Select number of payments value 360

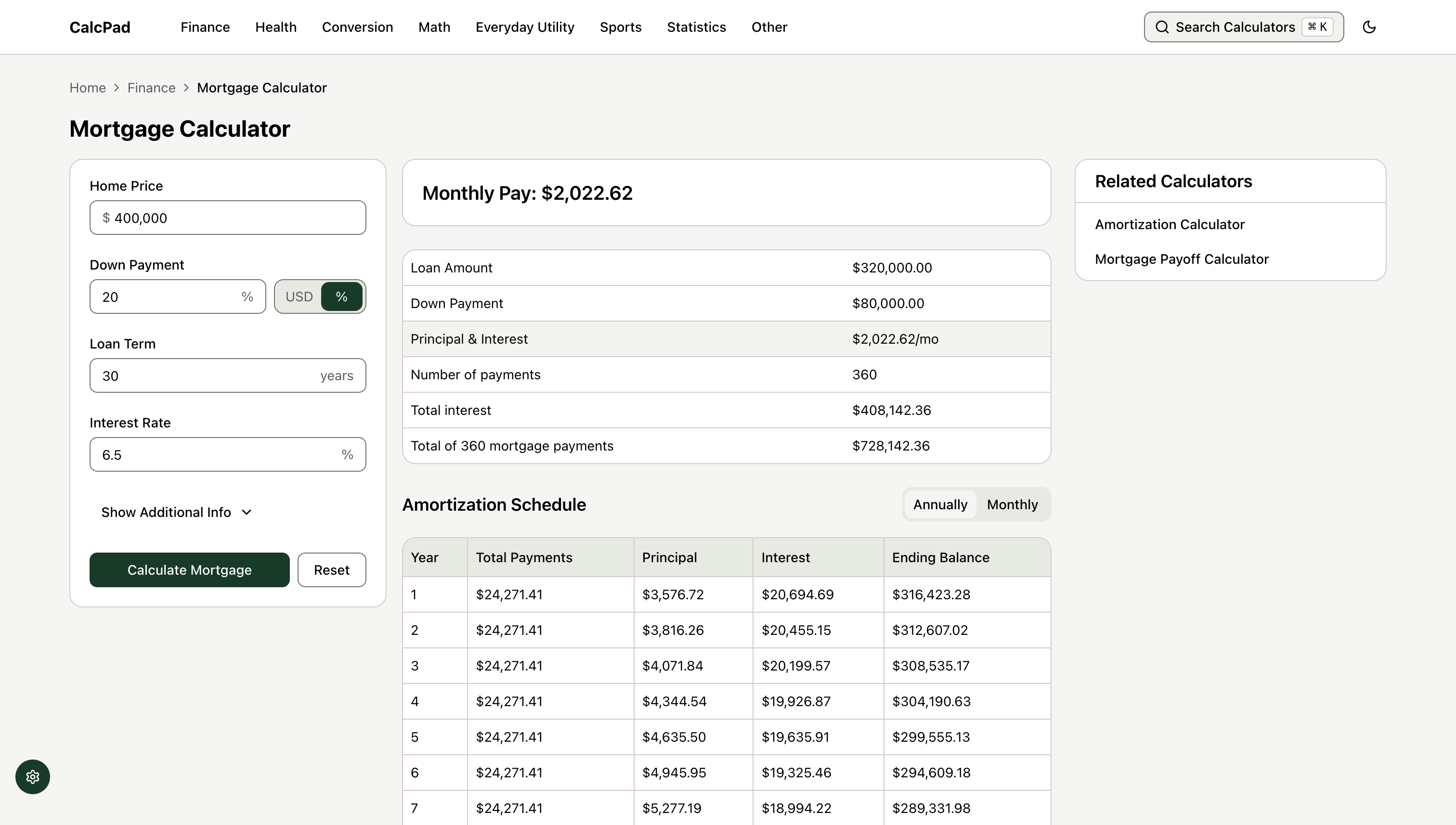[864, 374]
